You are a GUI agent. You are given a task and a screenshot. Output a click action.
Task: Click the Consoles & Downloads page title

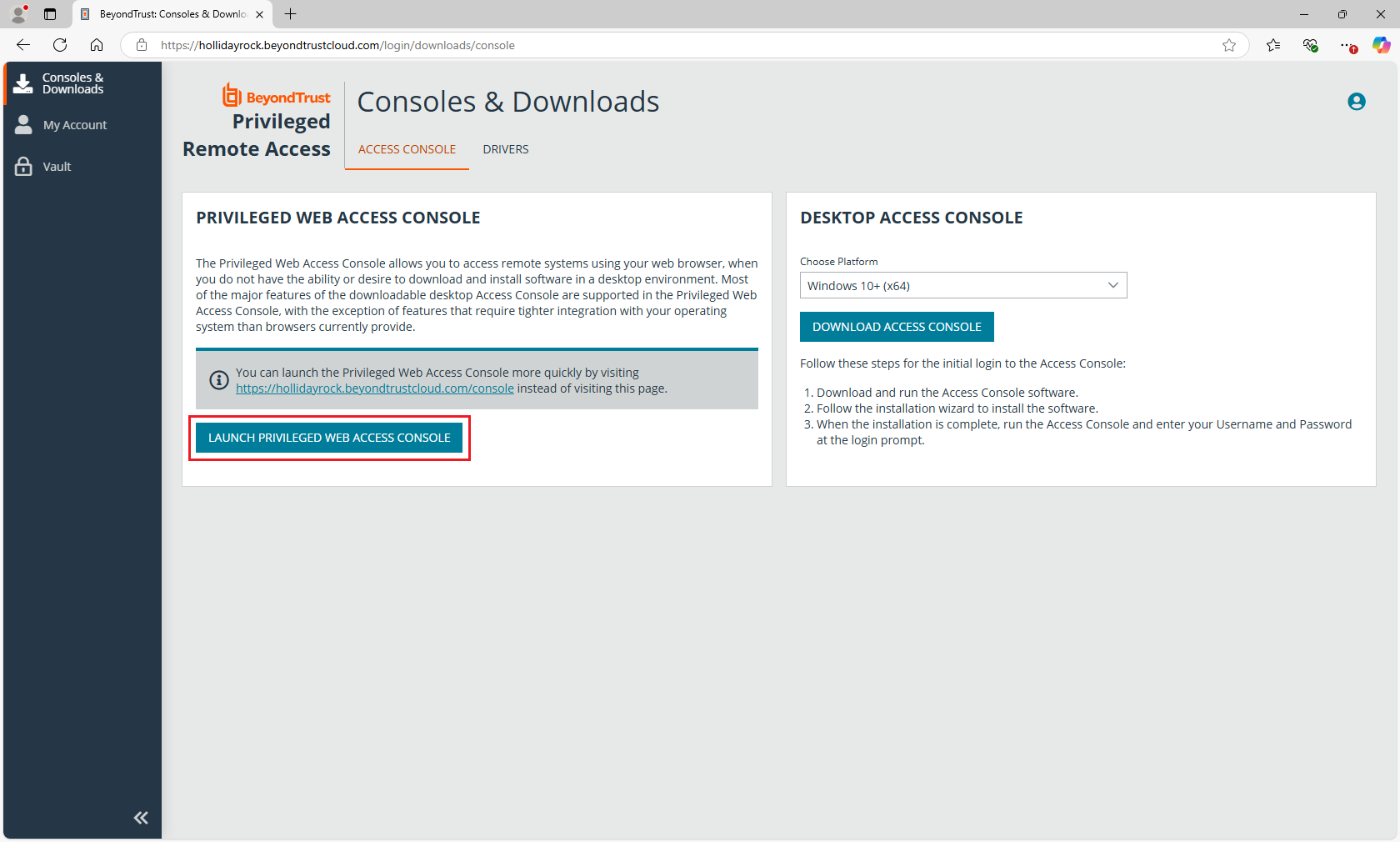click(508, 102)
